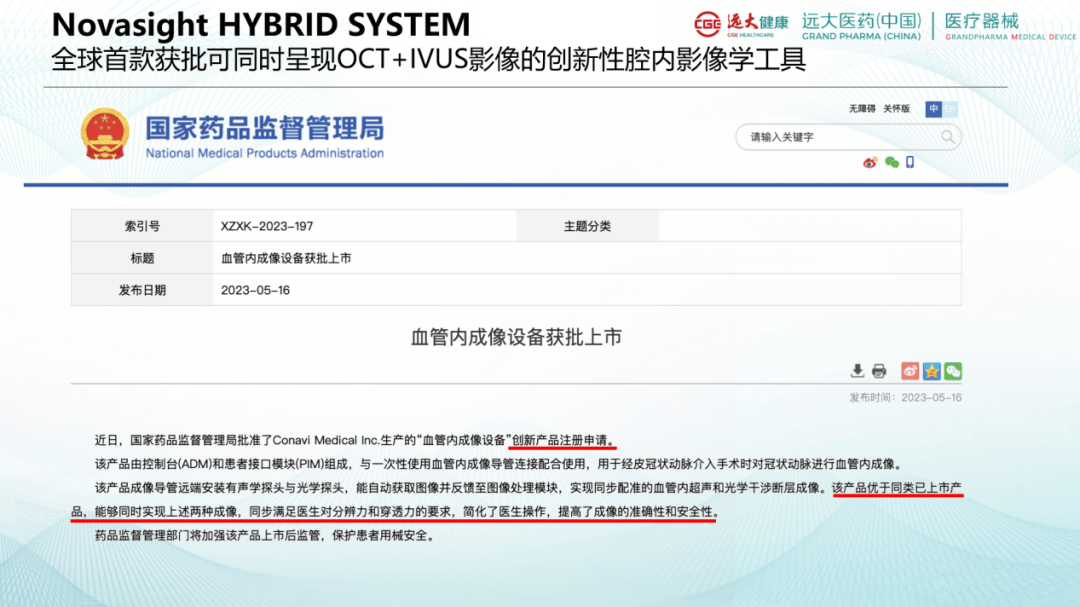Image resolution: width=1080 pixels, height=607 pixels.
Task: Click the mobile phone icon near the search bar
Action: [909, 162]
